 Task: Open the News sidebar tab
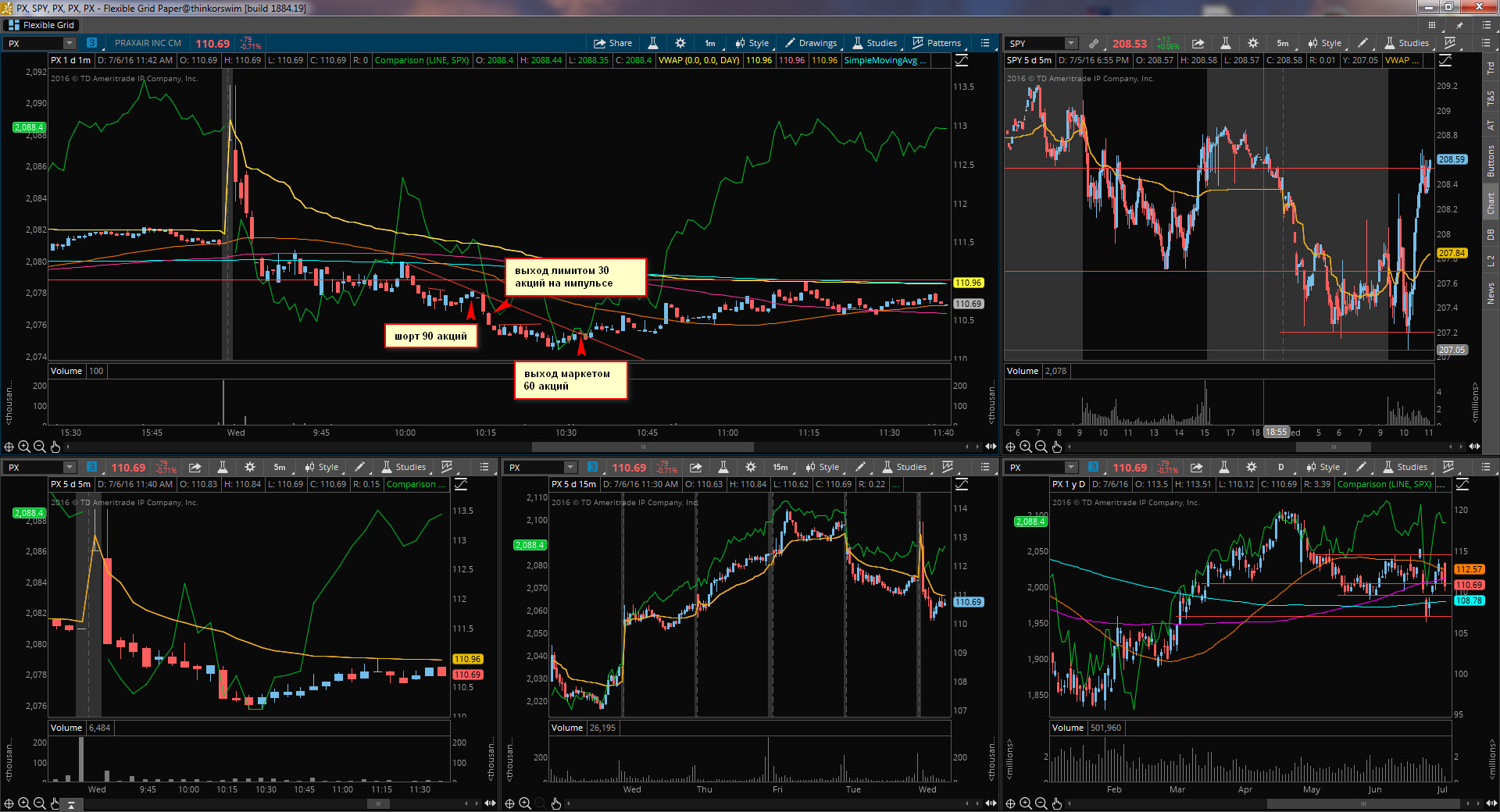[1491, 294]
